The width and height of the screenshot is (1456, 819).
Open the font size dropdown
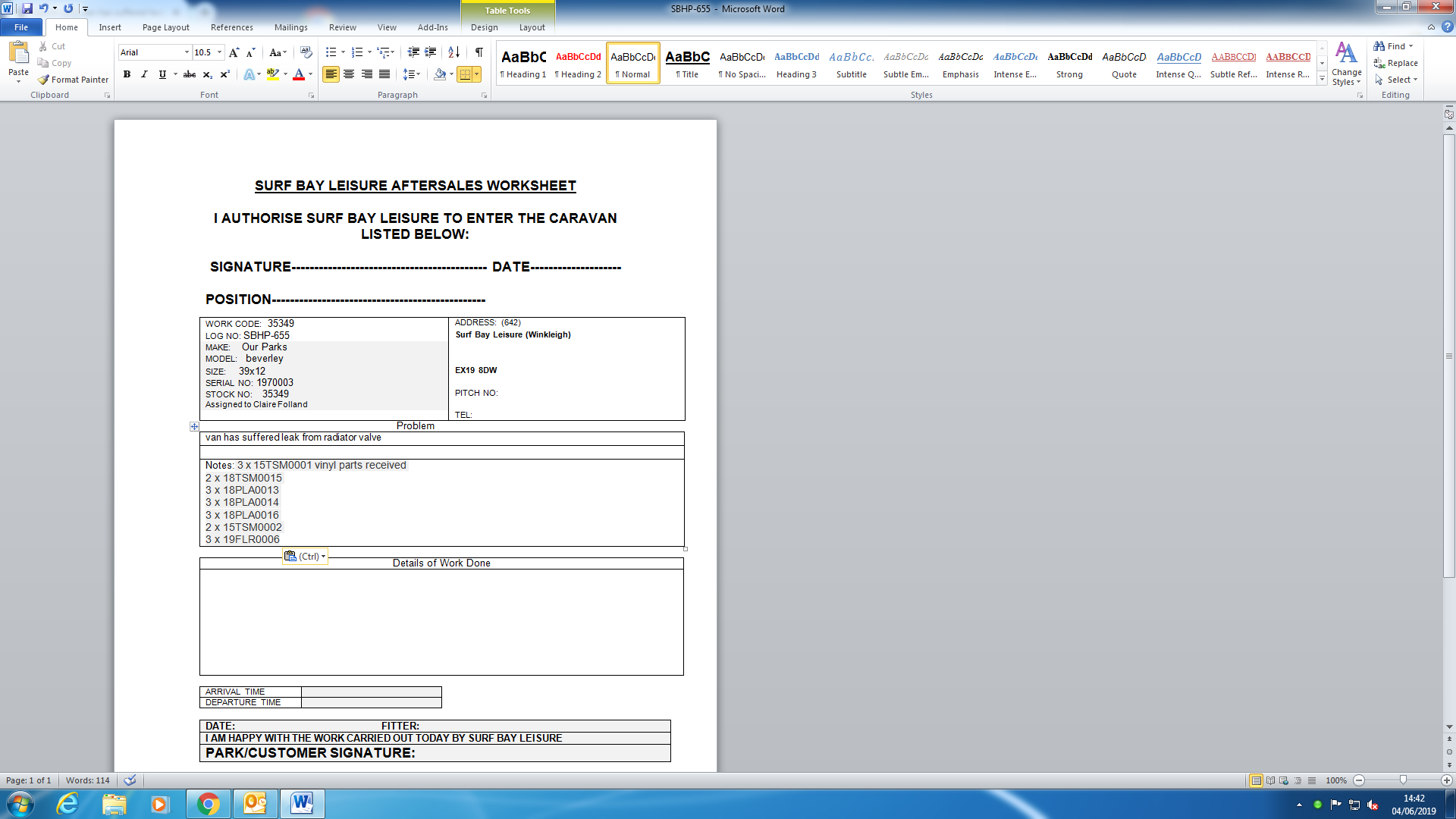220,52
